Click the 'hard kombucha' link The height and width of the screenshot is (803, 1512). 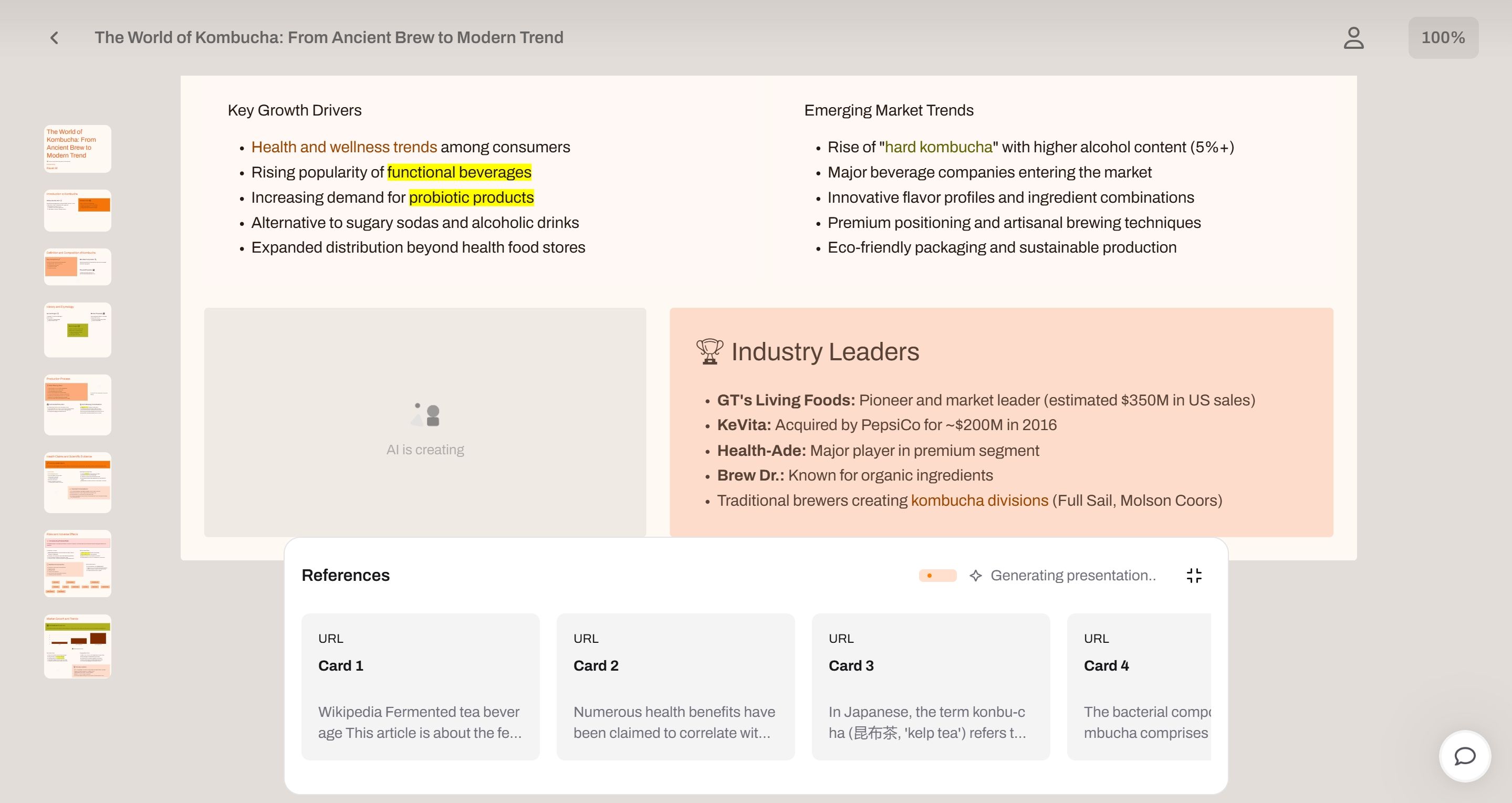939,147
